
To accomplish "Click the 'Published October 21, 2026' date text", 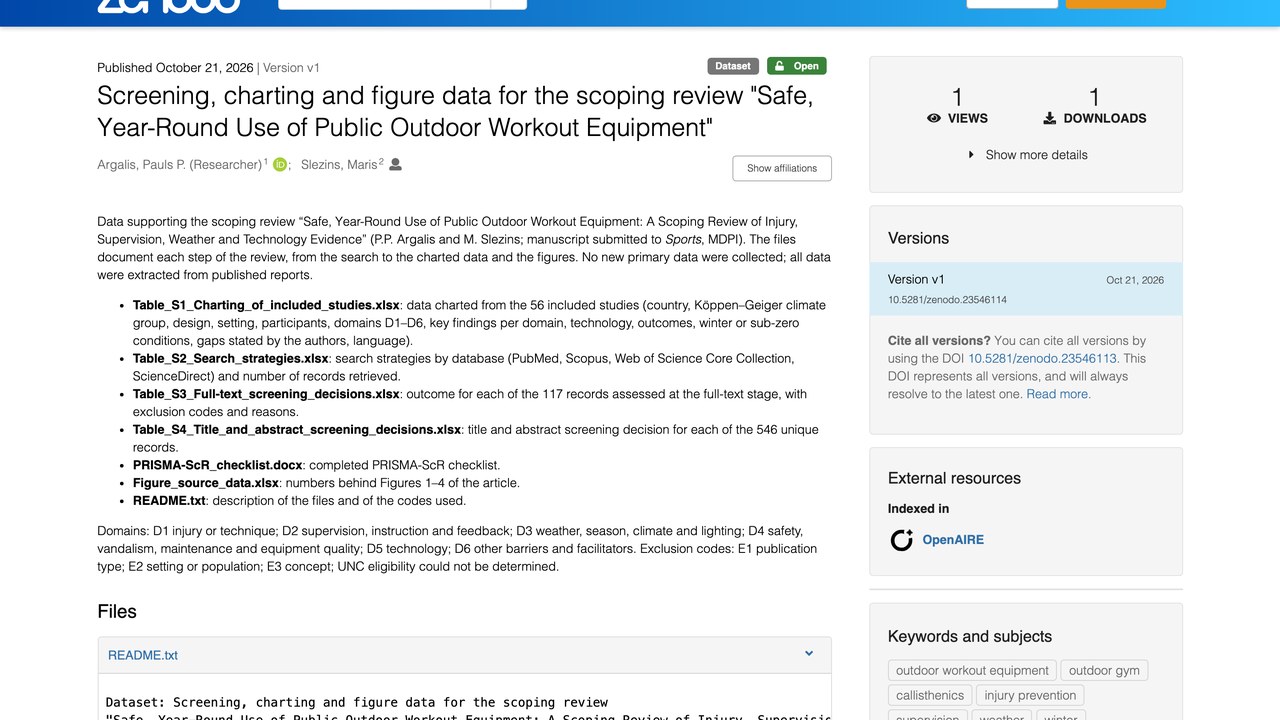I will 175,68.
